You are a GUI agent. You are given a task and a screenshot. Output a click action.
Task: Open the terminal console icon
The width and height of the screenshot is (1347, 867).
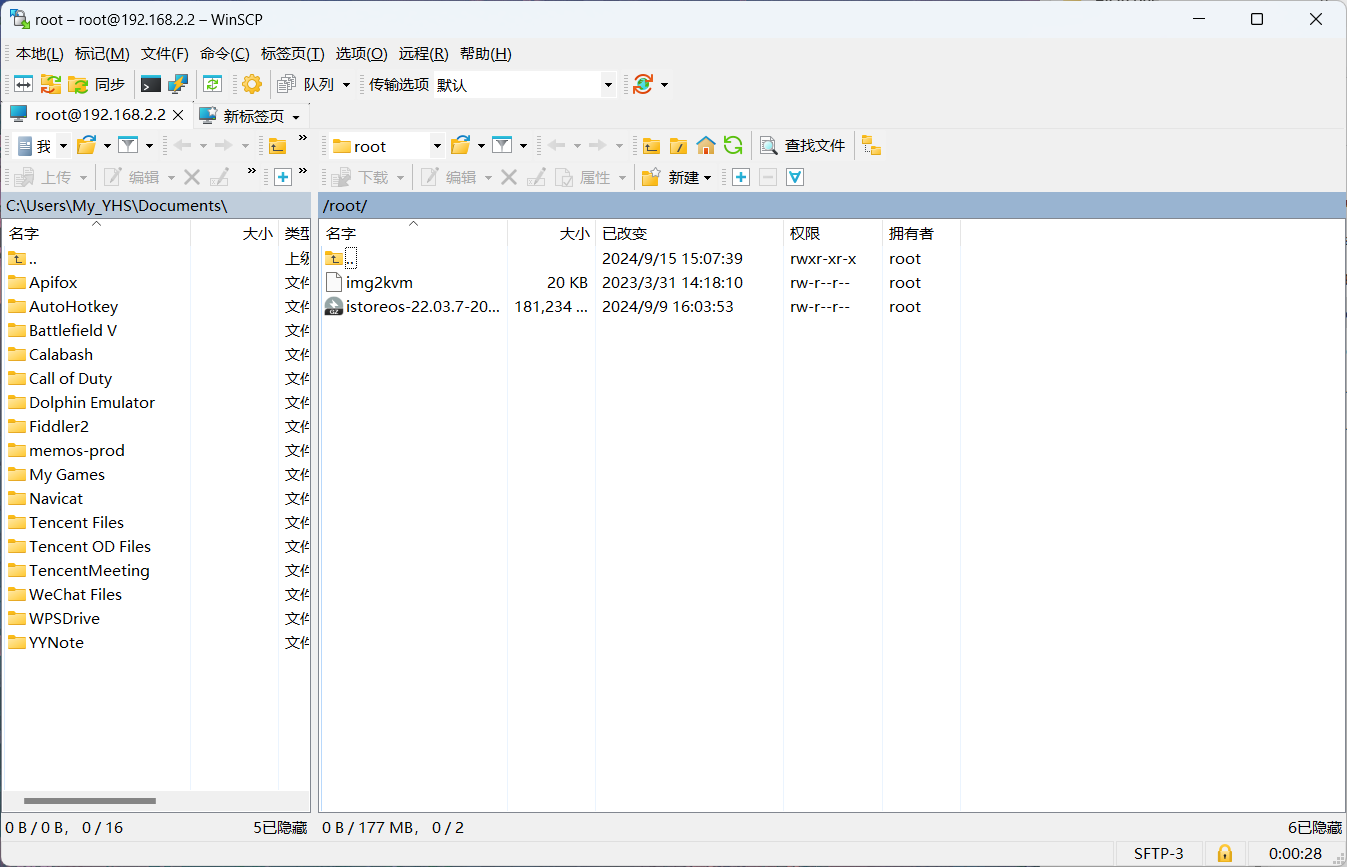pos(151,85)
